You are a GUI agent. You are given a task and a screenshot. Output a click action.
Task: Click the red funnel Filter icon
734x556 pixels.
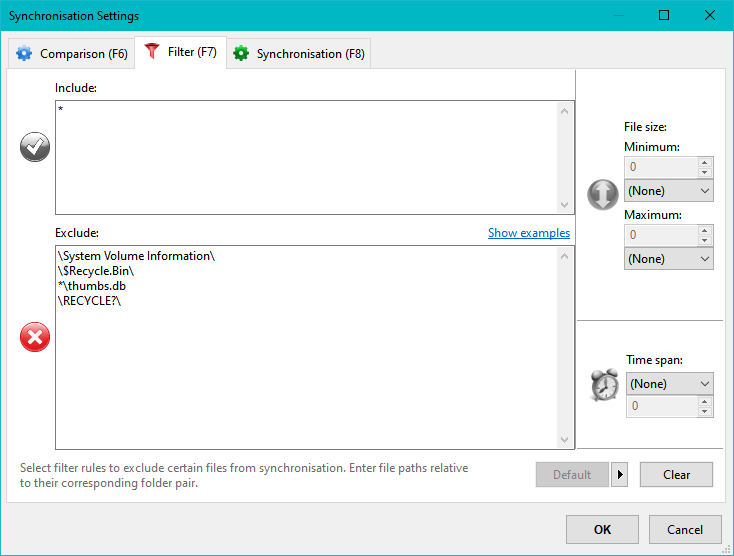tap(152, 51)
